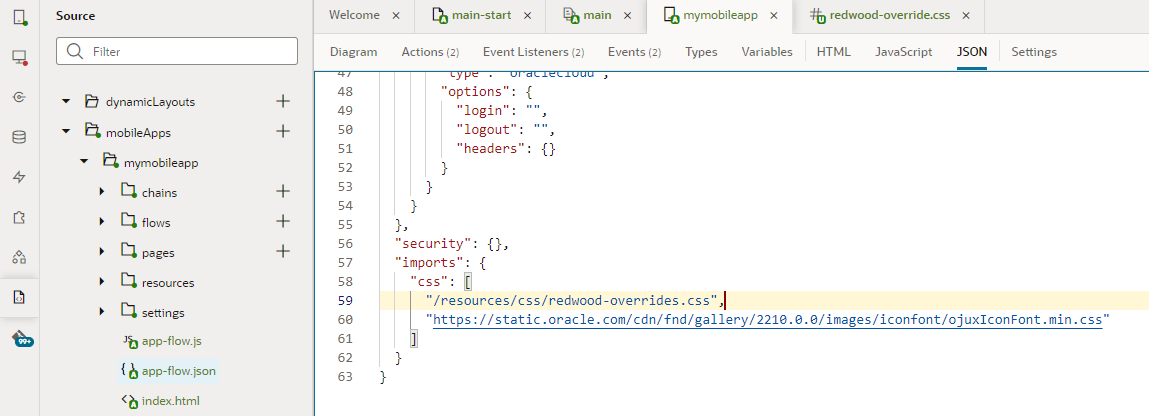Select the app-flow.json file name

point(179,371)
